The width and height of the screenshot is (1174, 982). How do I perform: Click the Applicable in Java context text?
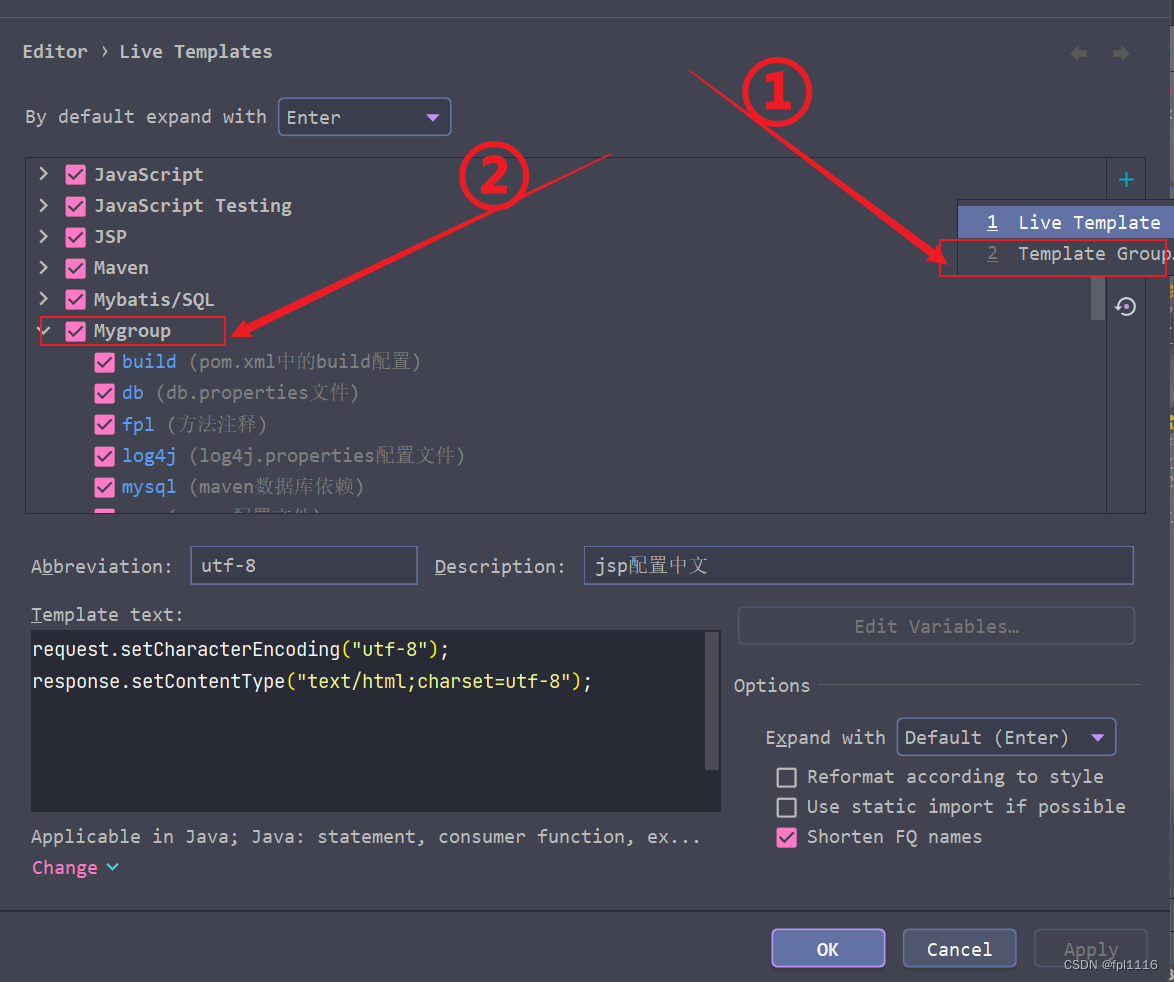pyautogui.click(x=365, y=837)
